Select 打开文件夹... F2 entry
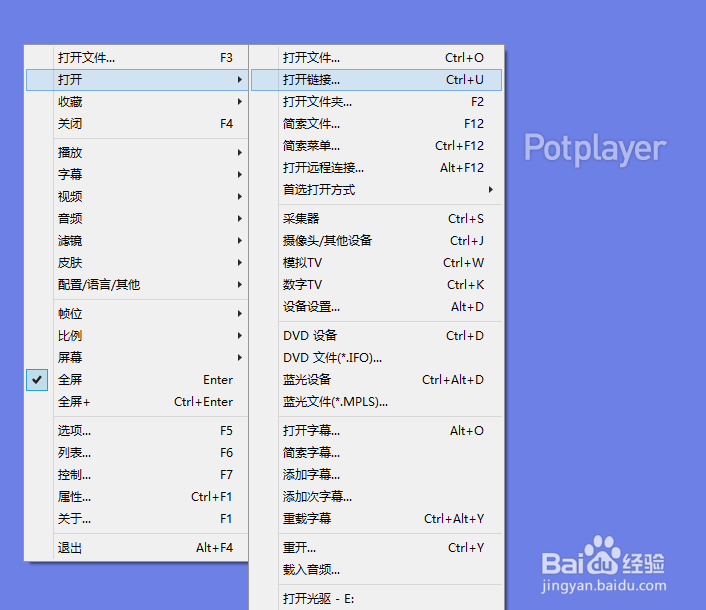The height and width of the screenshot is (610, 706). click(x=376, y=102)
